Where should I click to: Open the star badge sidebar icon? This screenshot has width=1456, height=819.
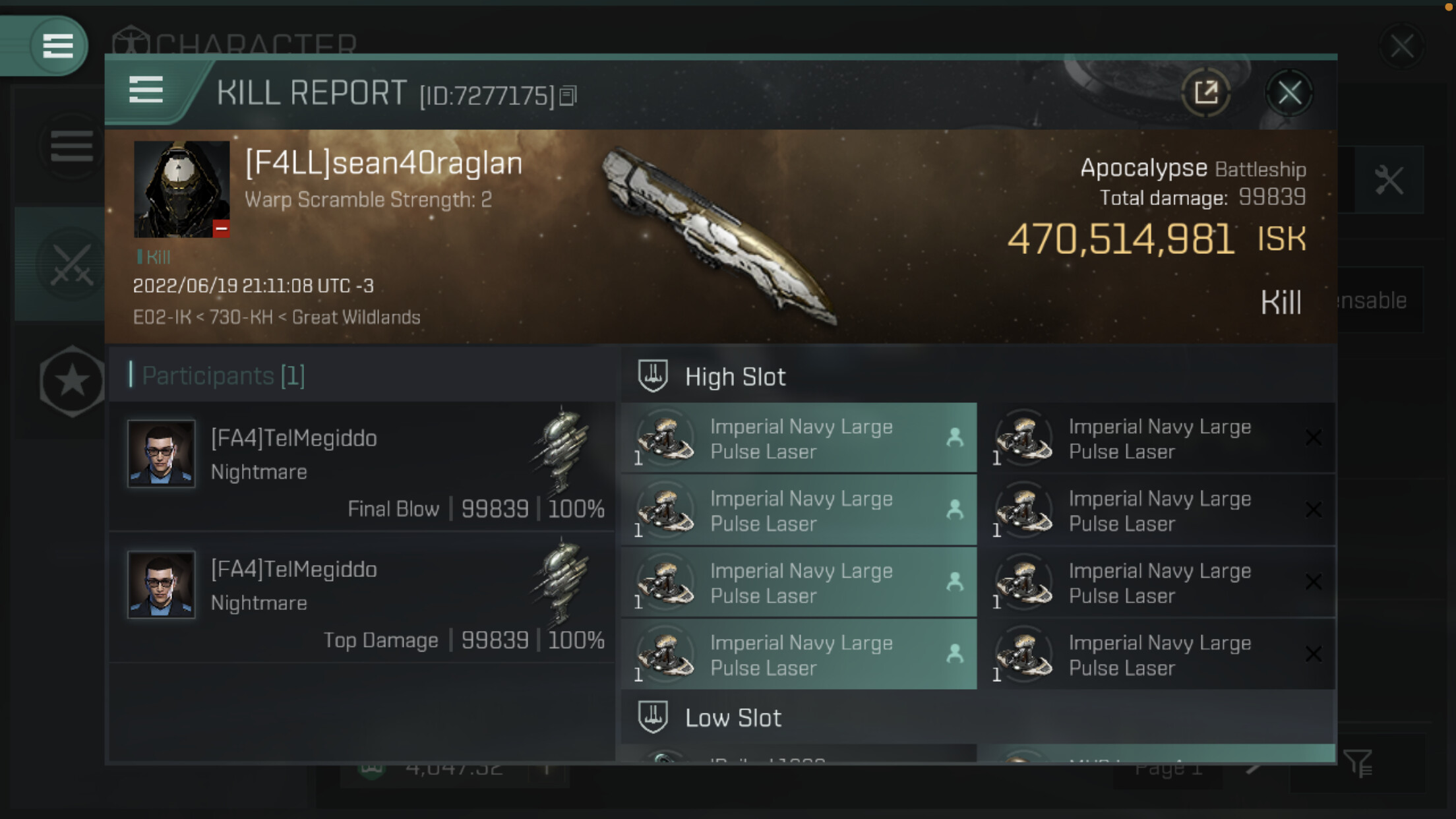[71, 381]
